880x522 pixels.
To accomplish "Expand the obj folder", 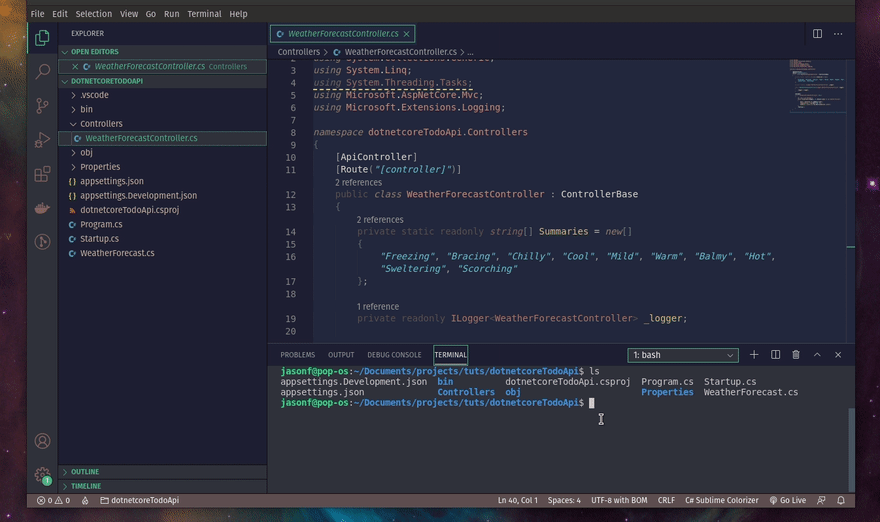I will (163, 153).
